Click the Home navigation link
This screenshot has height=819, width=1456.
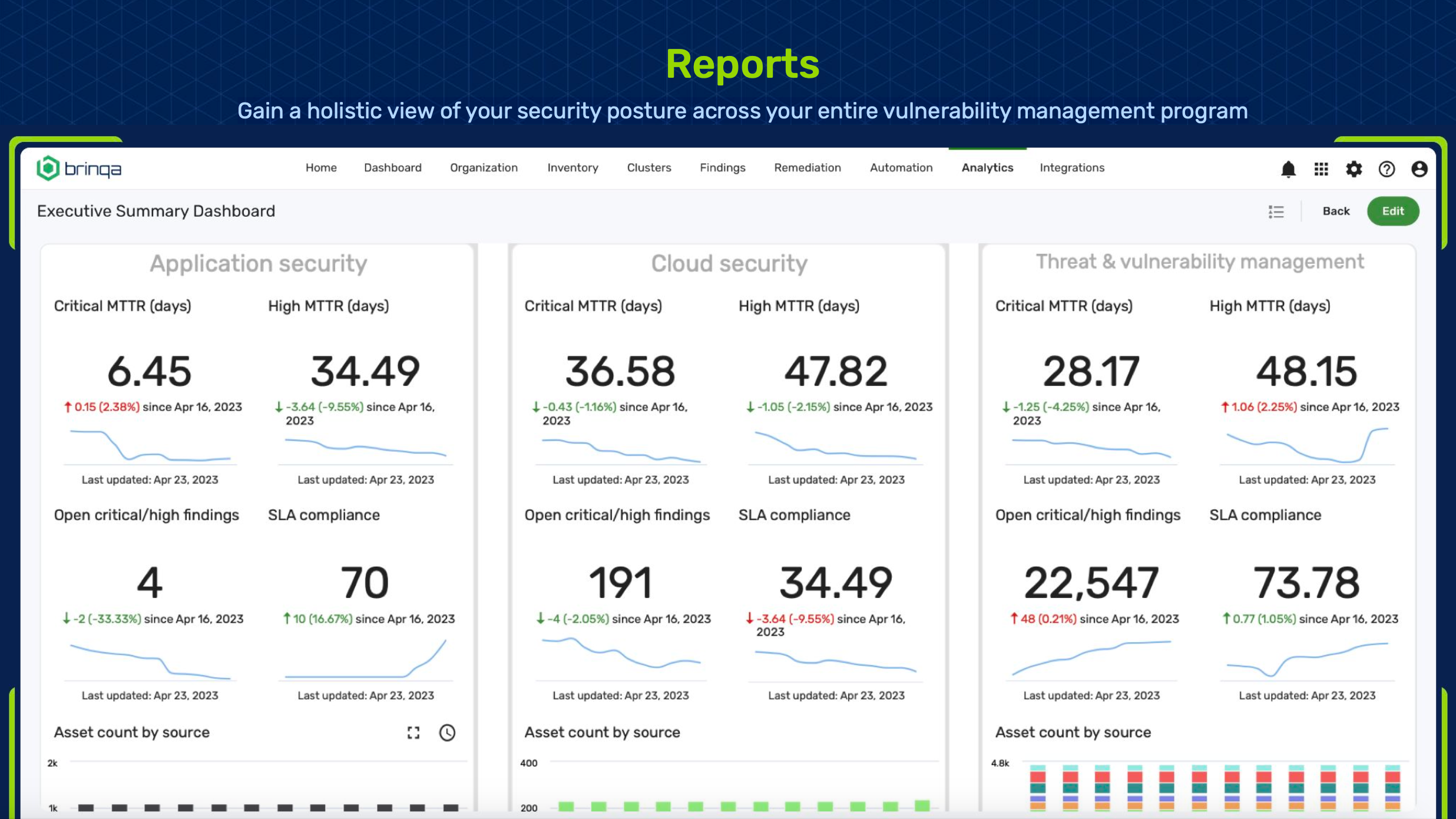coord(321,168)
